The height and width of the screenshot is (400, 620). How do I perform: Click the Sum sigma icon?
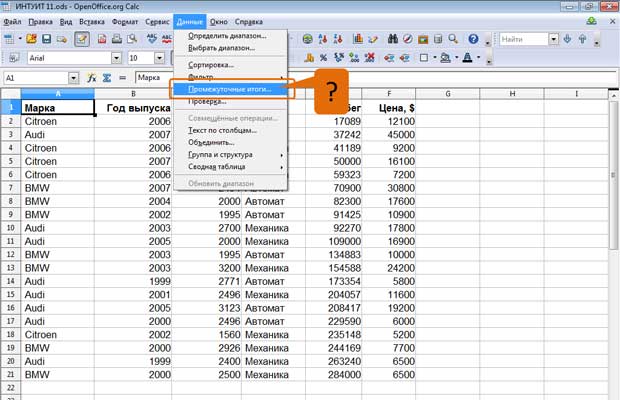tap(107, 78)
